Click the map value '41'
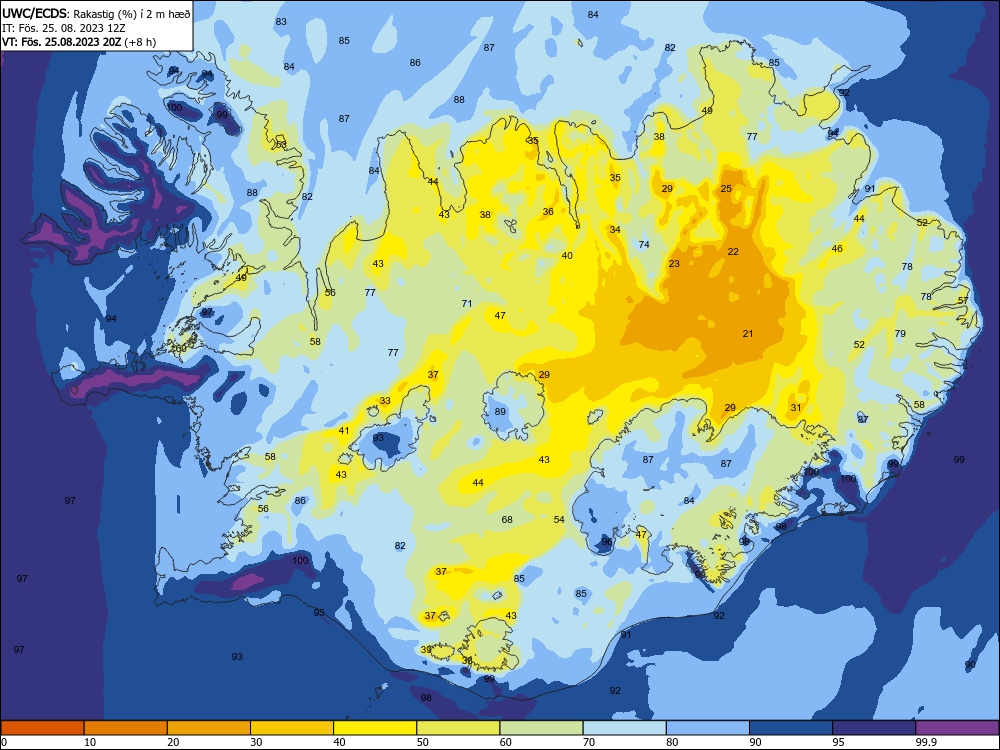This screenshot has width=1000, height=750. [x=344, y=430]
